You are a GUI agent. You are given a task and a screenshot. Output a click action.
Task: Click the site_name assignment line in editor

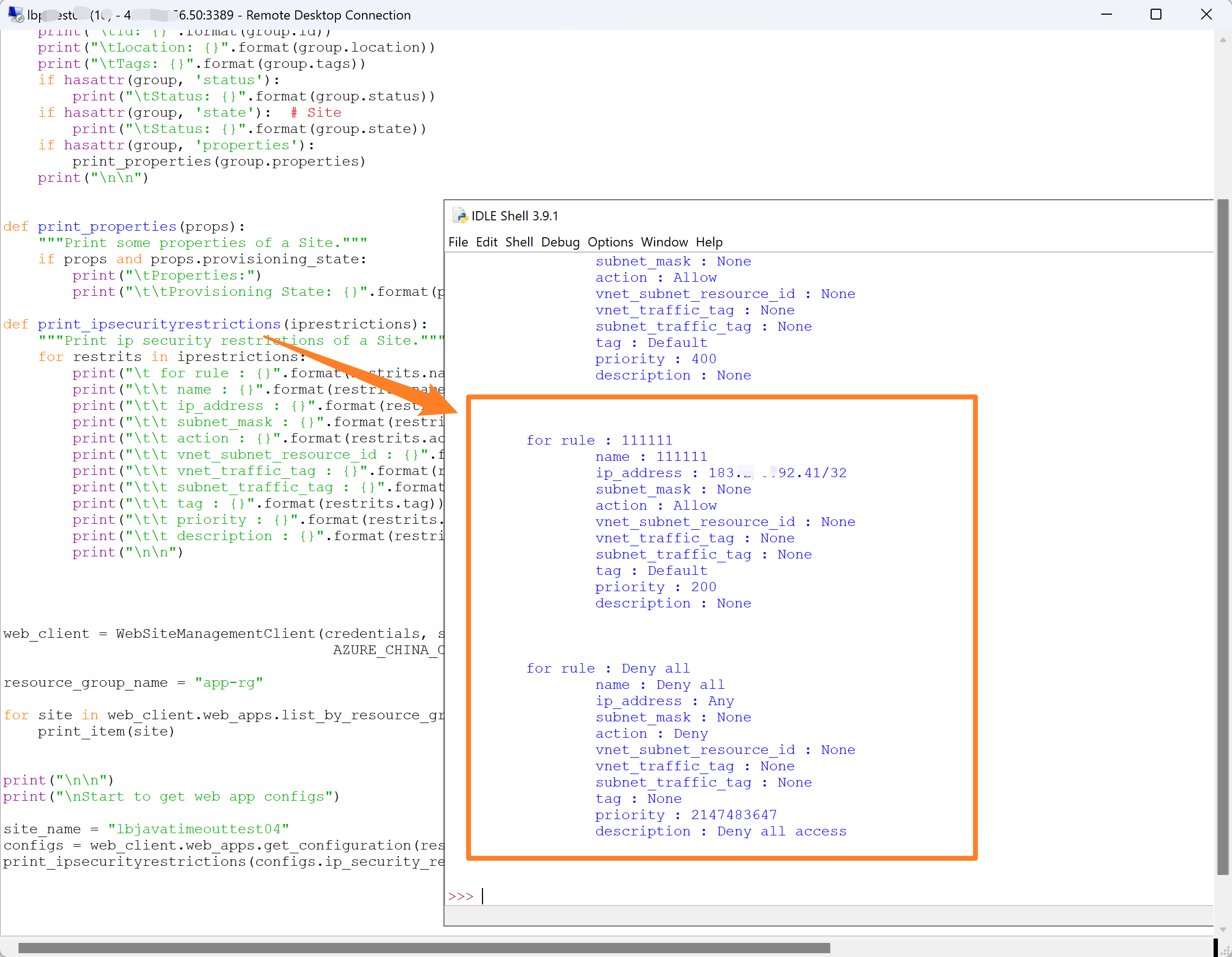pos(146,829)
